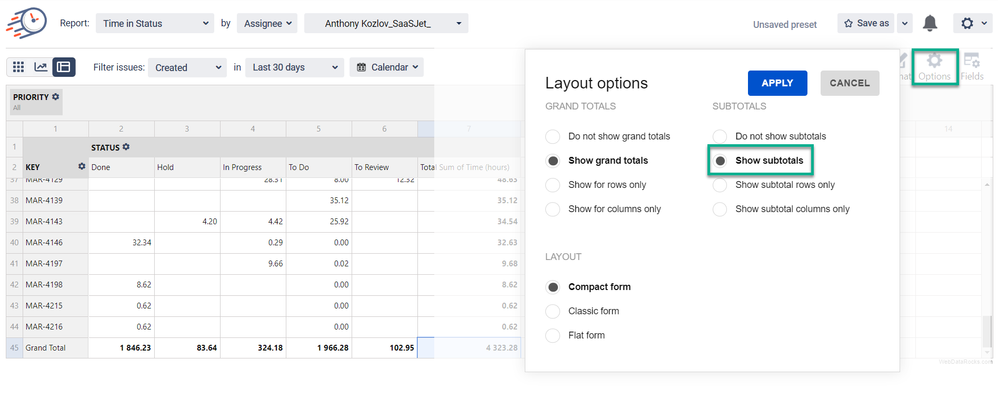Select the MAR-4215 row key
The image size is (998, 399).
click(x=56, y=305)
